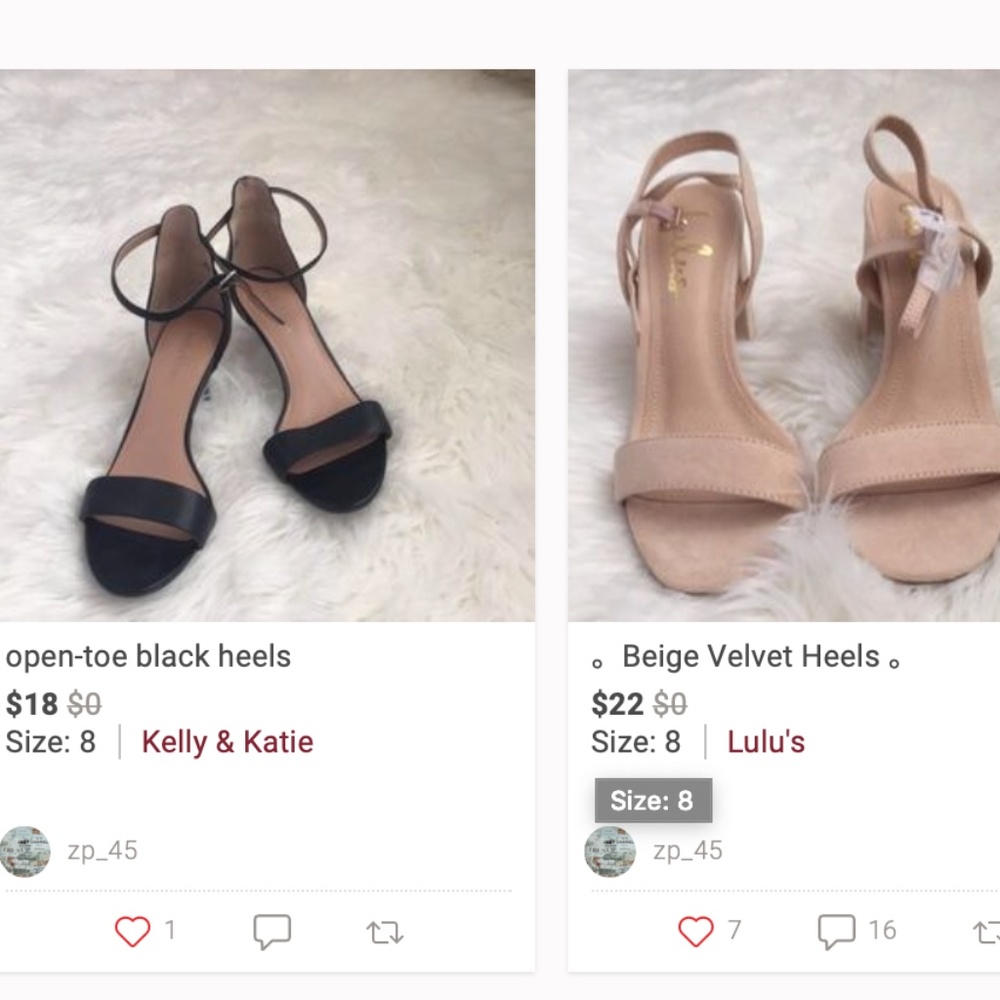Click the gray "Size: 8" tooltip badge

tap(653, 800)
